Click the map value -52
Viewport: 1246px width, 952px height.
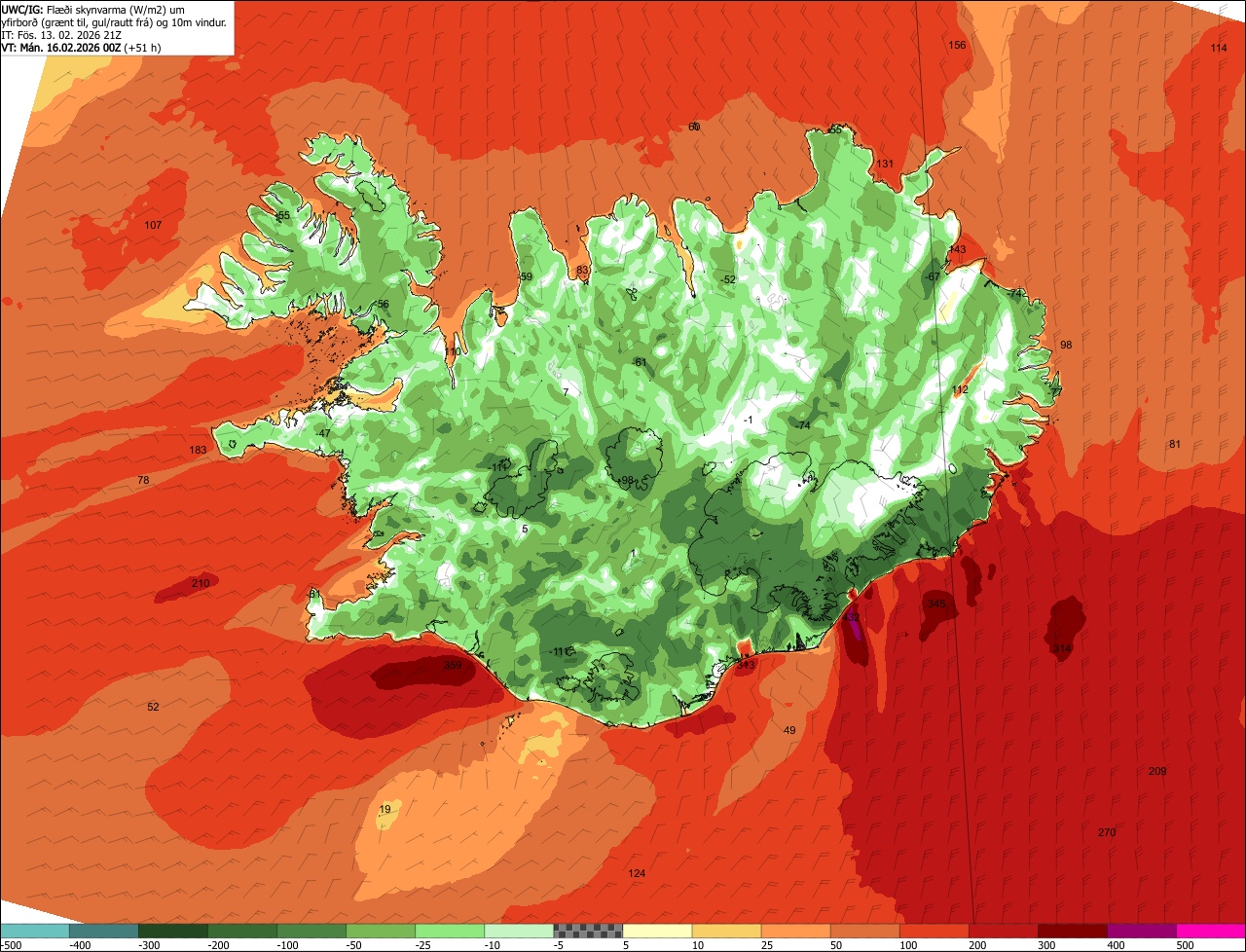(x=728, y=280)
